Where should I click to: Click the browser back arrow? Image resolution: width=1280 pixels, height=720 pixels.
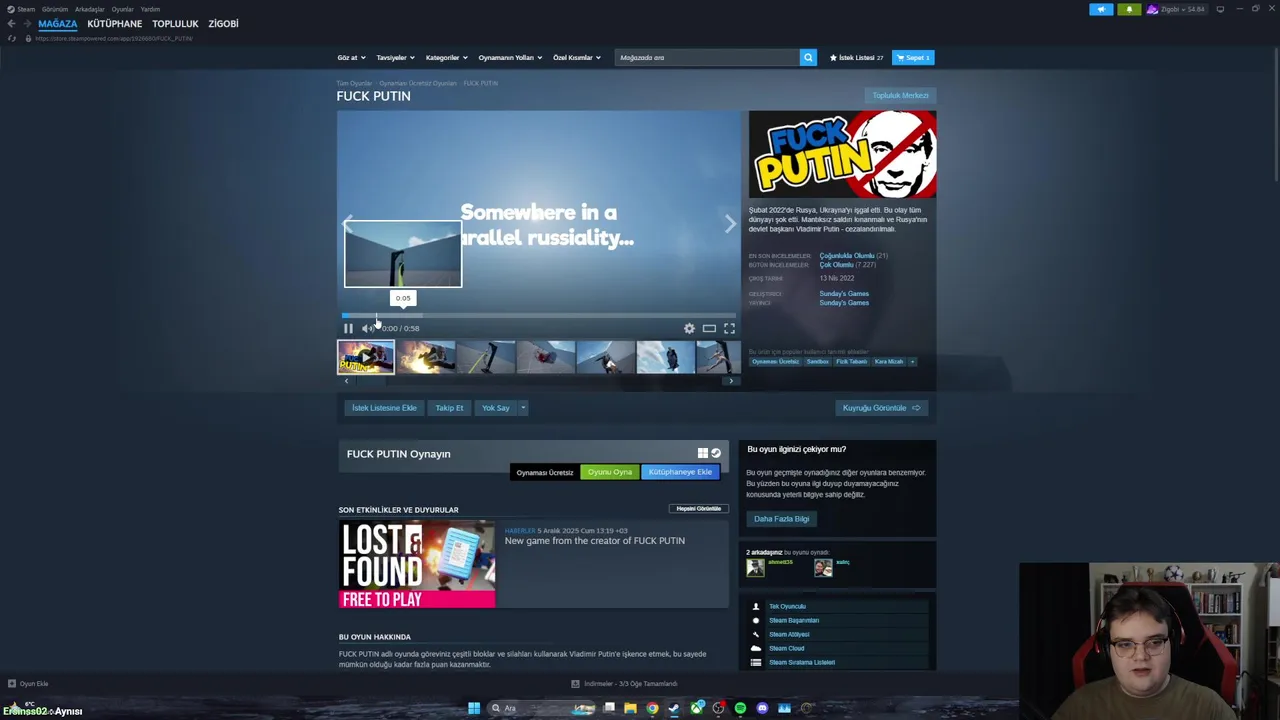click(x=11, y=23)
